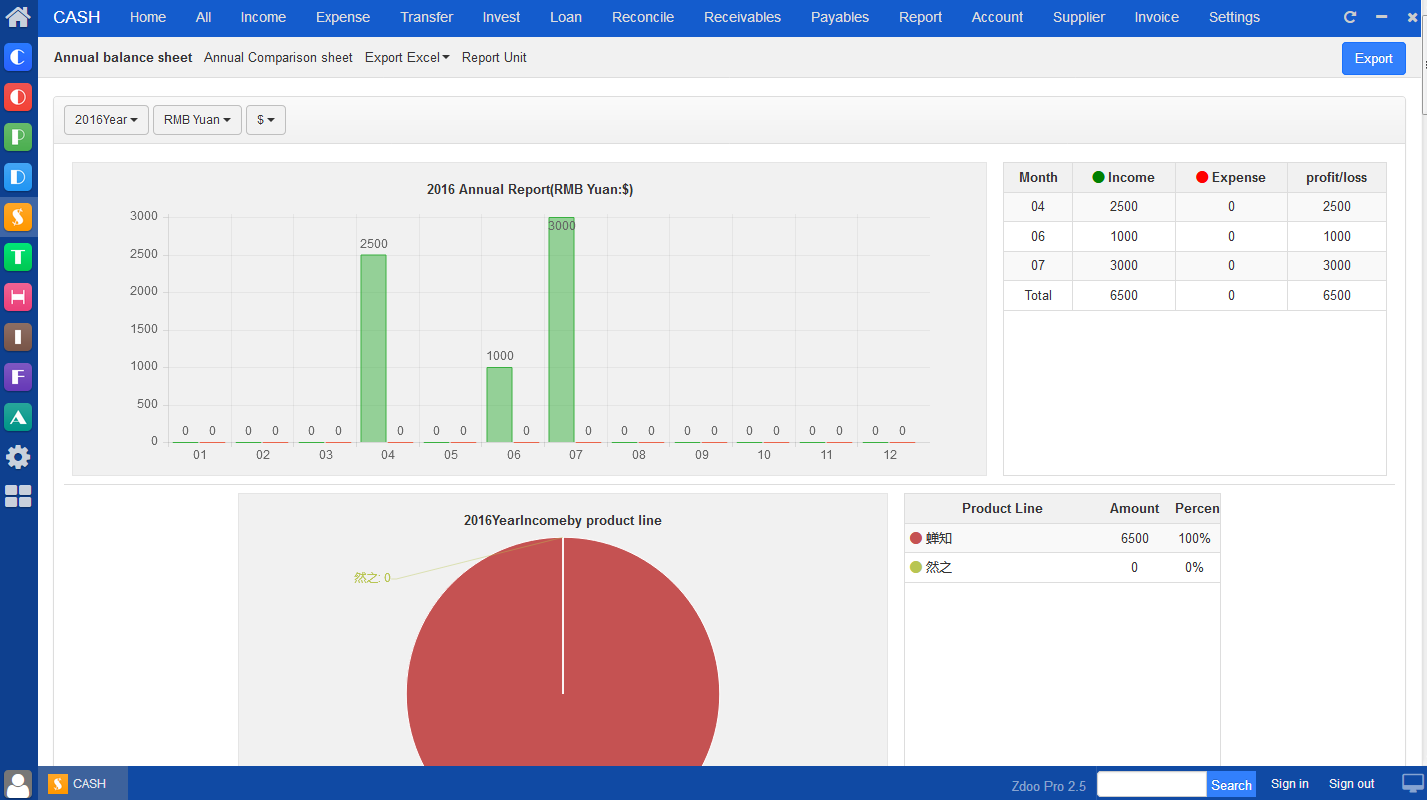Click the Amount column header

coord(1134,509)
